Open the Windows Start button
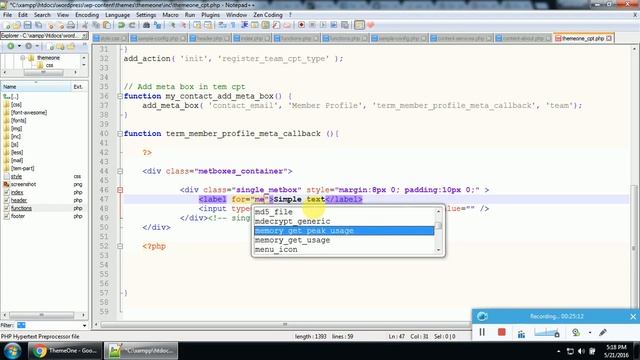The width and height of the screenshot is (640, 360). tap(12, 351)
